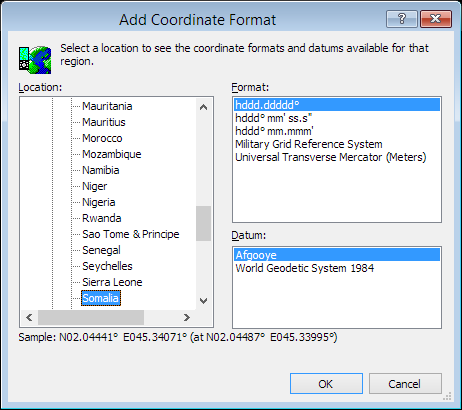
Task: Click location list scroll up arrow
Action: (x=203, y=107)
